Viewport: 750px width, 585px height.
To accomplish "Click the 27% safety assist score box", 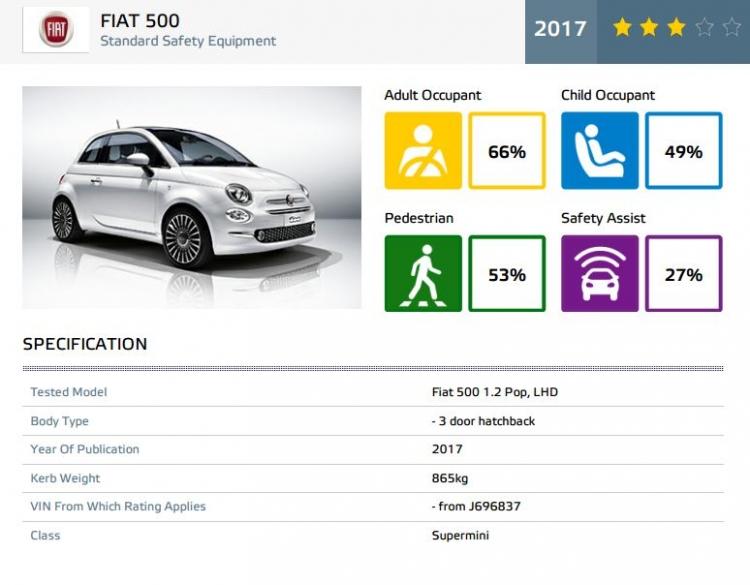I will [684, 274].
